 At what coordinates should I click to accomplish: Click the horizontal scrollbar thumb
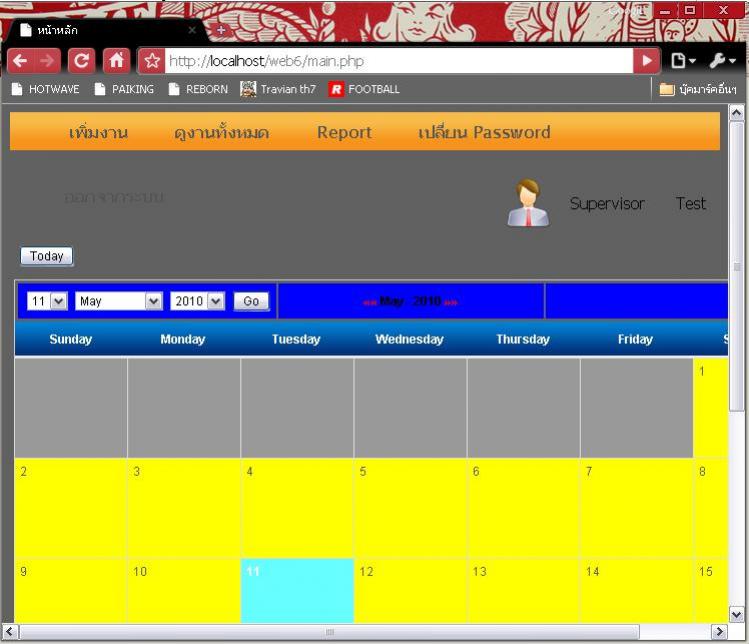(330, 632)
